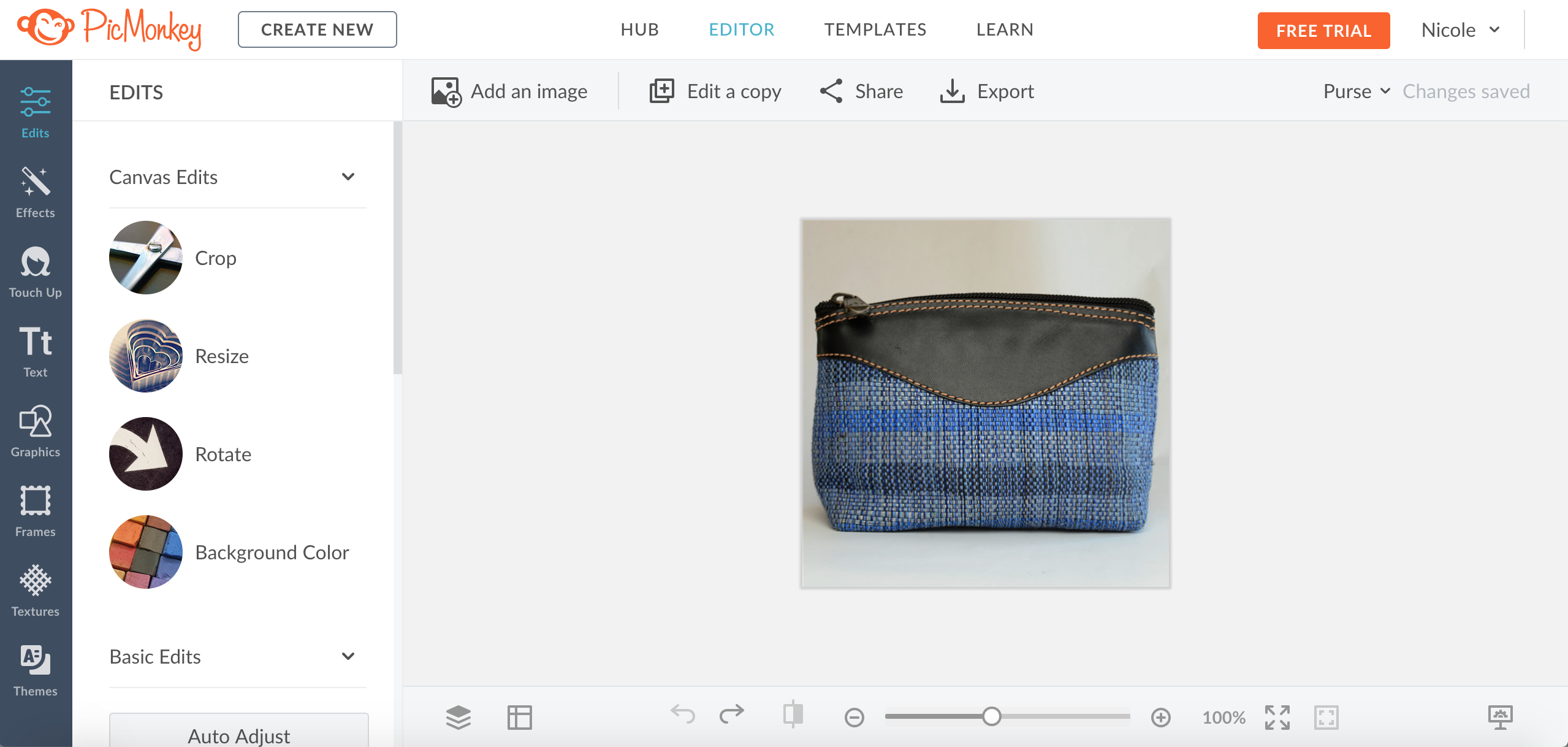Image resolution: width=1568 pixels, height=747 pixels.
Task: Click the Layers icon in bottom bar
Action: coord(458,717)
